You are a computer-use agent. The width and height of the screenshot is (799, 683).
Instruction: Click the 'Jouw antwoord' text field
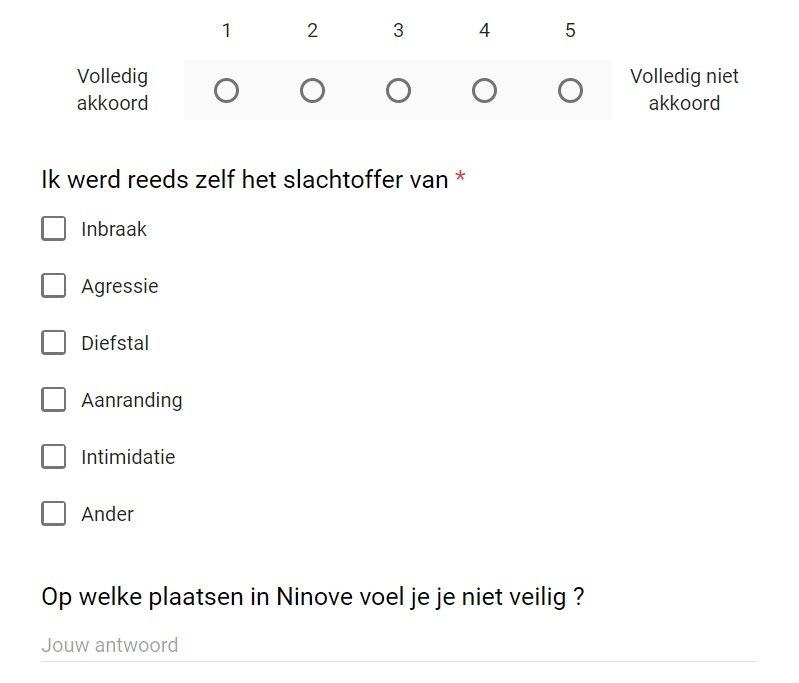click(398, 645)
